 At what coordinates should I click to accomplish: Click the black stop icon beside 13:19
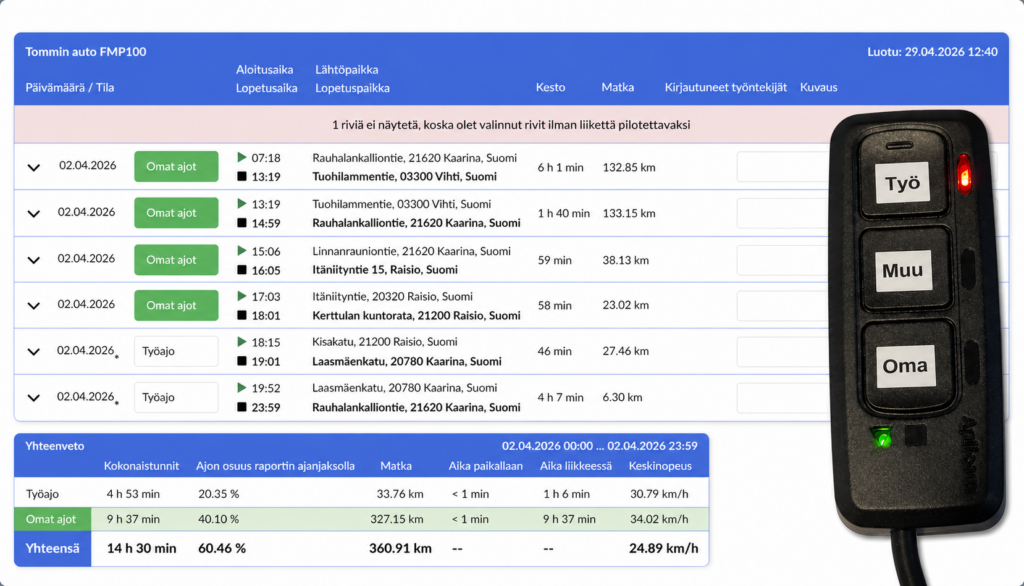tap(241, 177)
